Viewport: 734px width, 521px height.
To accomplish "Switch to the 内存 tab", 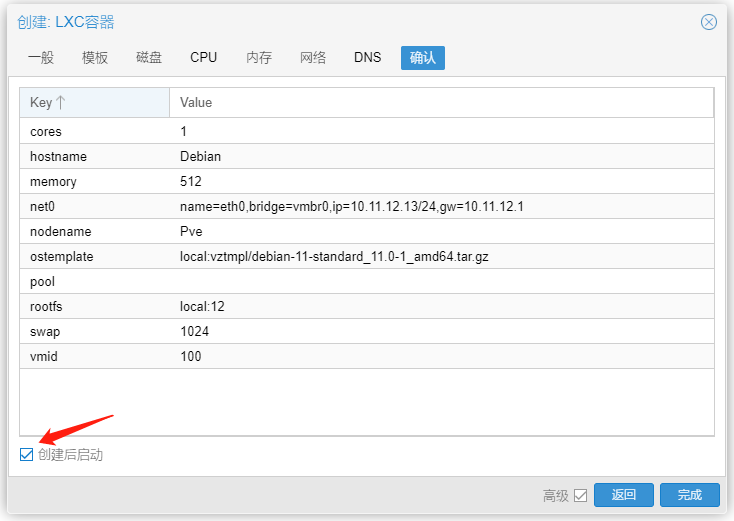I will (259, 58).
